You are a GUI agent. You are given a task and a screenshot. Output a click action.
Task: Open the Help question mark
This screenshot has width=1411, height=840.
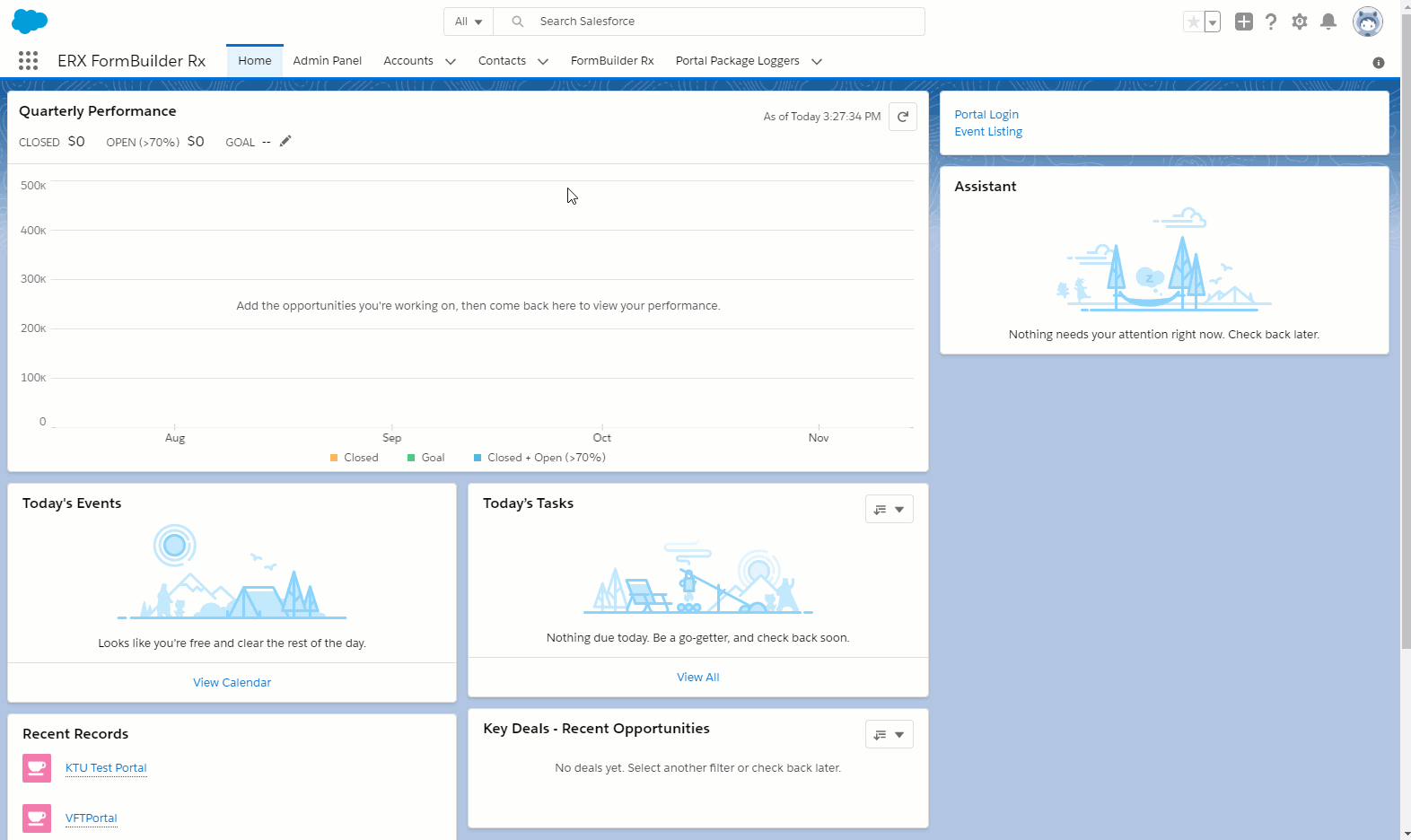(1271, 22)
